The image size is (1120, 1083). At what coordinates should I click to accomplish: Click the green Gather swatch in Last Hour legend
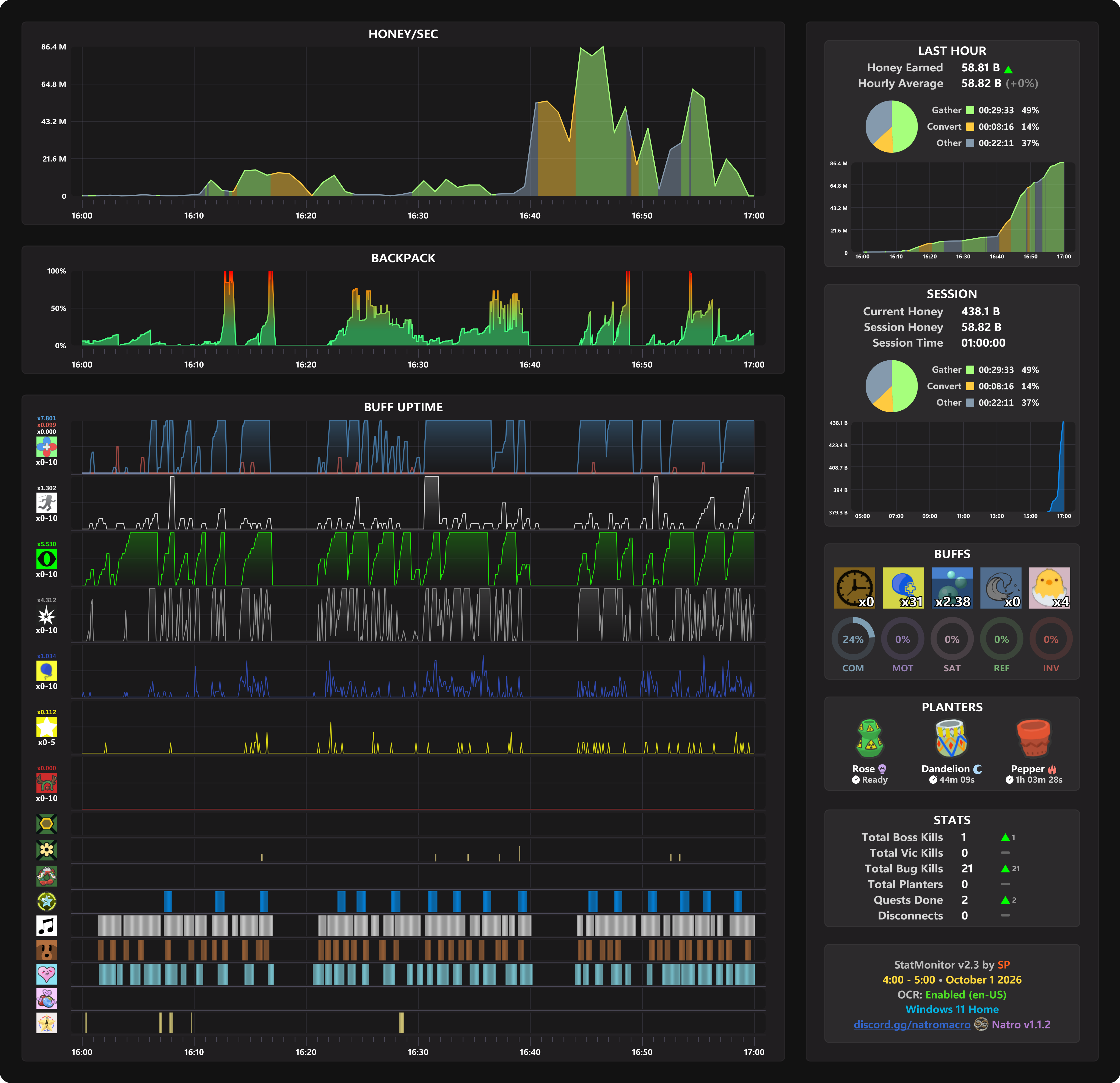point(970,110)
